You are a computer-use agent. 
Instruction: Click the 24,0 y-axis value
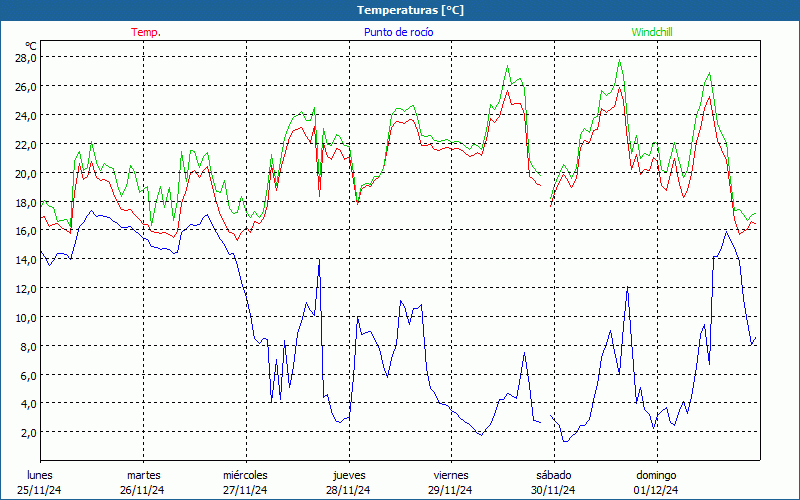click(26, 115)
